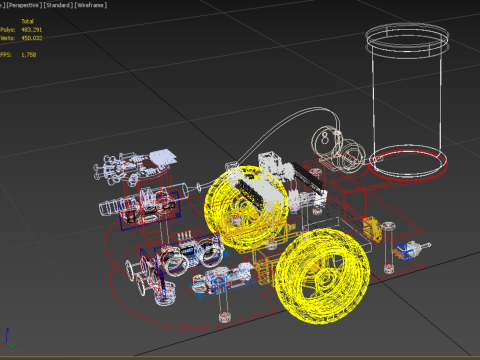Select the large yellow front wheel object
This screenshot has width=480, height=360.
click(x=322, y=275)
